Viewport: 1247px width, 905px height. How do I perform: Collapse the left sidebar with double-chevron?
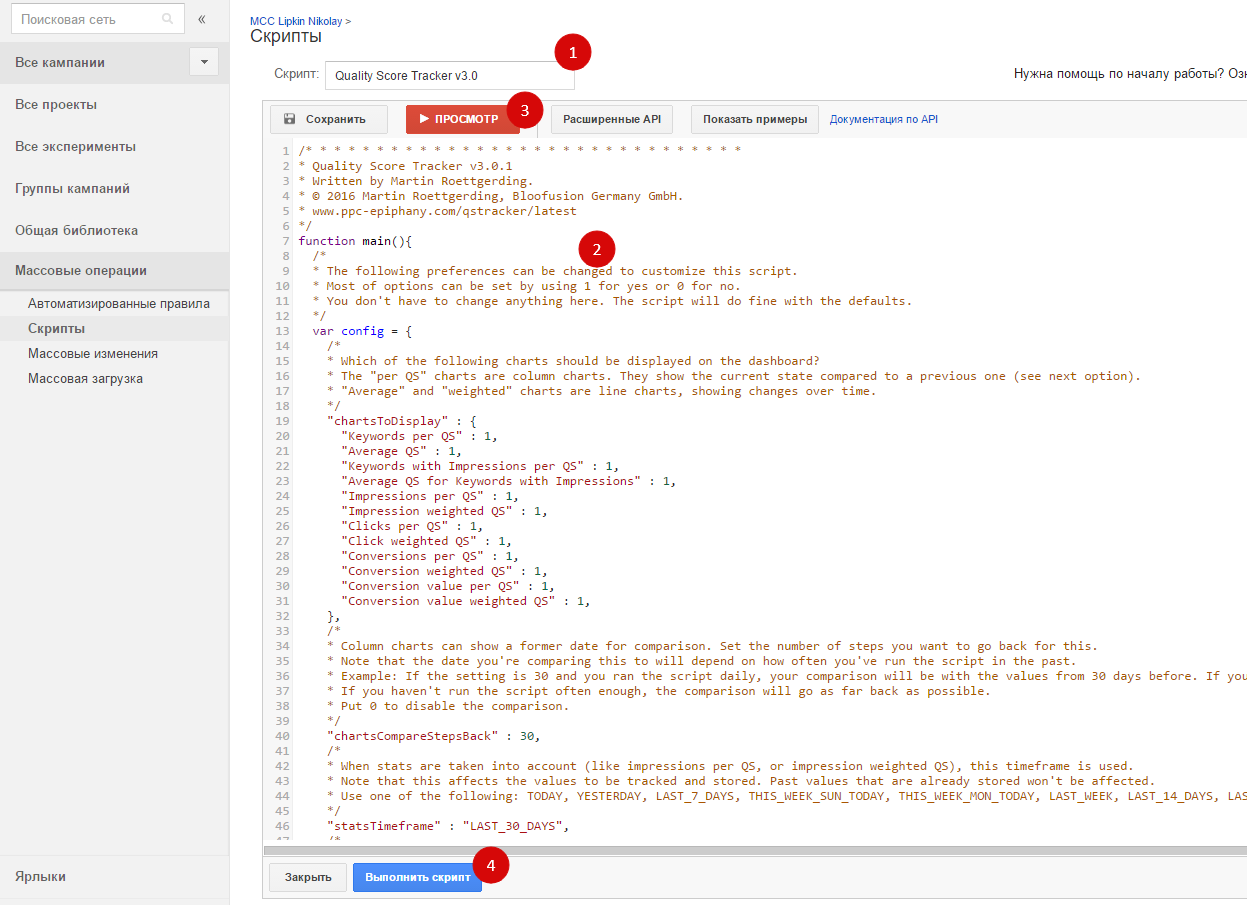(202, 19)
